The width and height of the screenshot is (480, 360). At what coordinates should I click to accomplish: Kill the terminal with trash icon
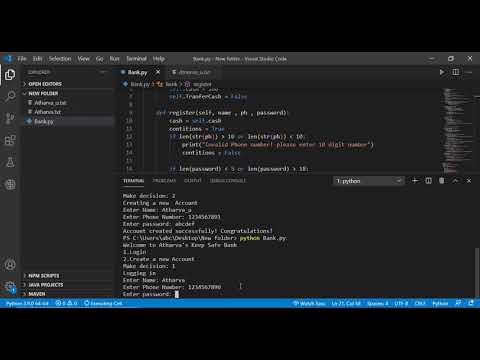[x=442, y=181]
